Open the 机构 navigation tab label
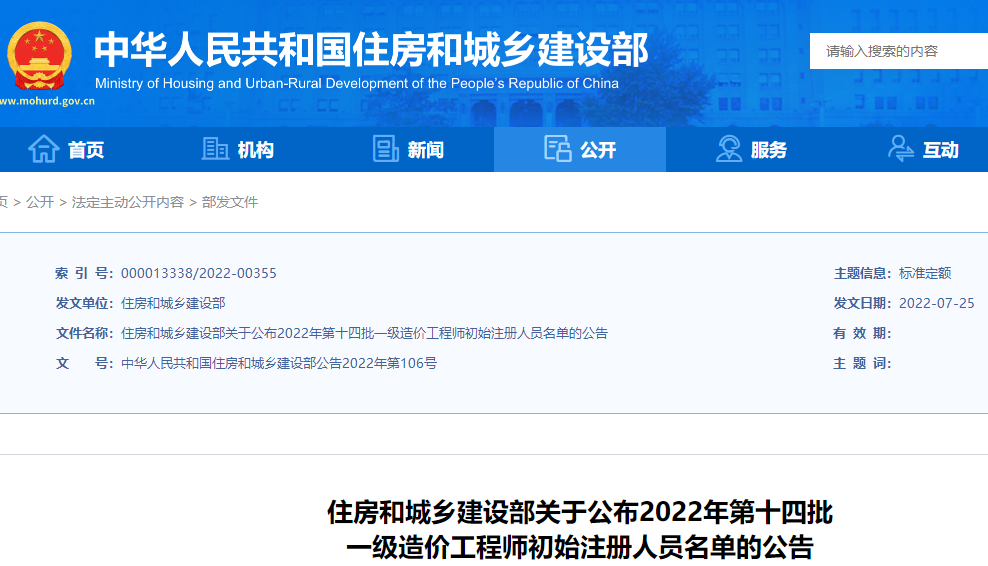This screenshot has width=988, height=566. tap(256, 150)
